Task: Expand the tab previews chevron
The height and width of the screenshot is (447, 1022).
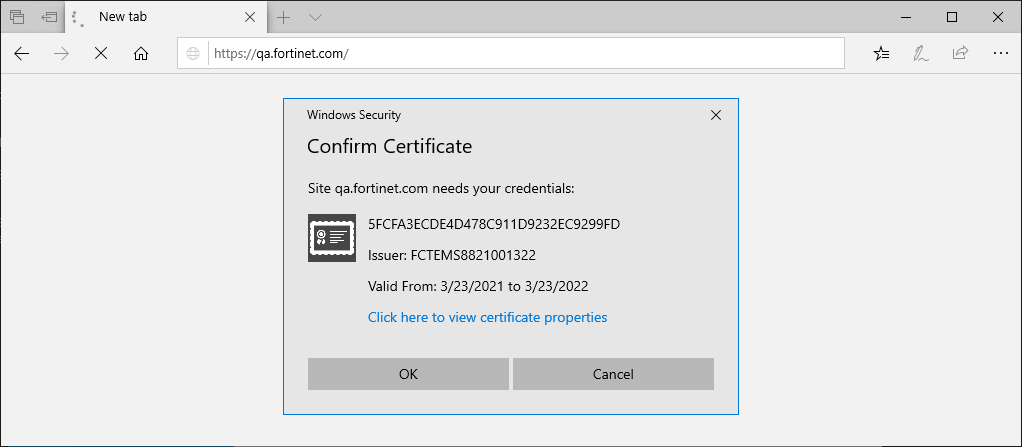Action: coord(315,17)
